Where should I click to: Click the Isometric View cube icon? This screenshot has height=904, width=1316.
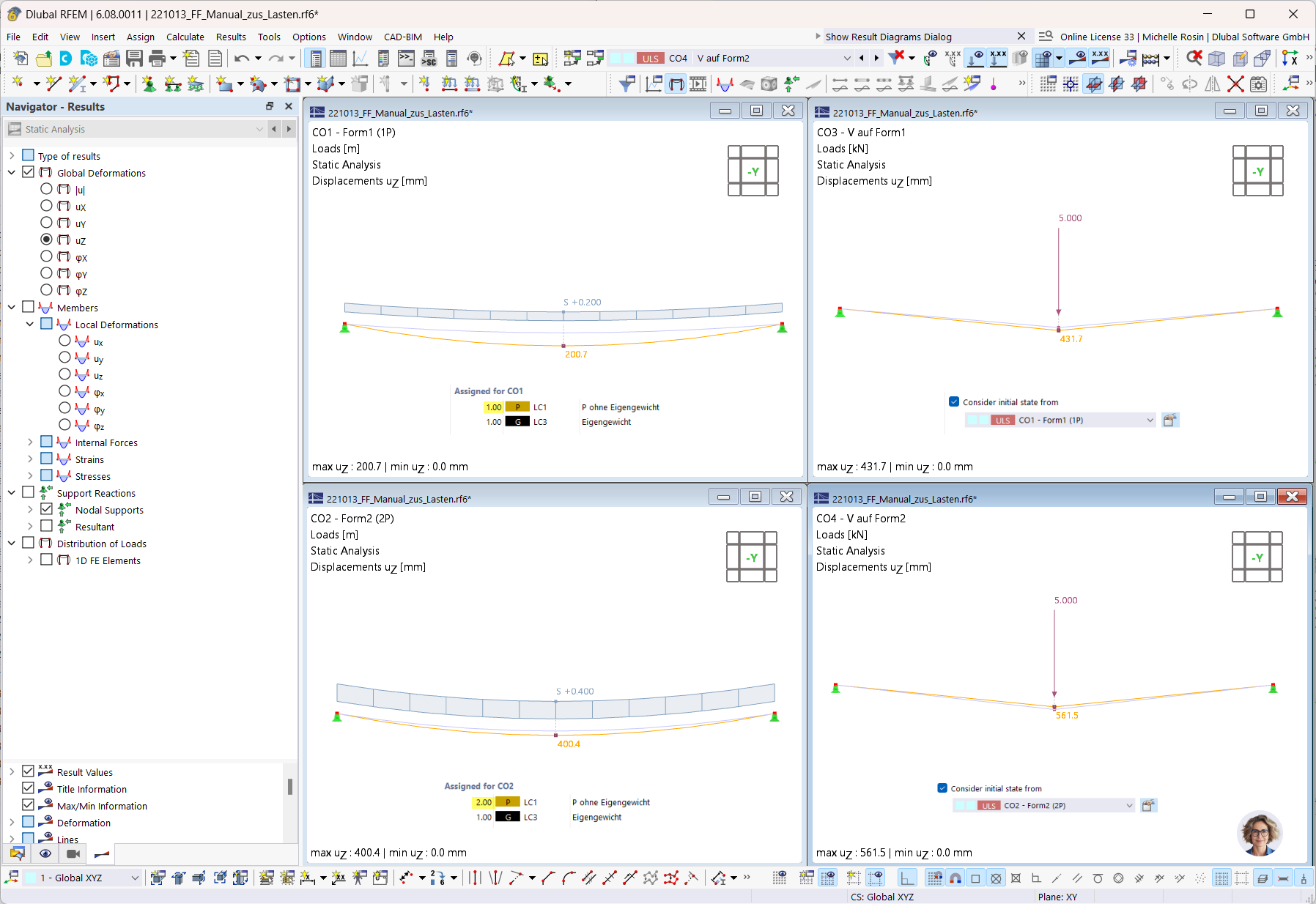click(1216, 58)
